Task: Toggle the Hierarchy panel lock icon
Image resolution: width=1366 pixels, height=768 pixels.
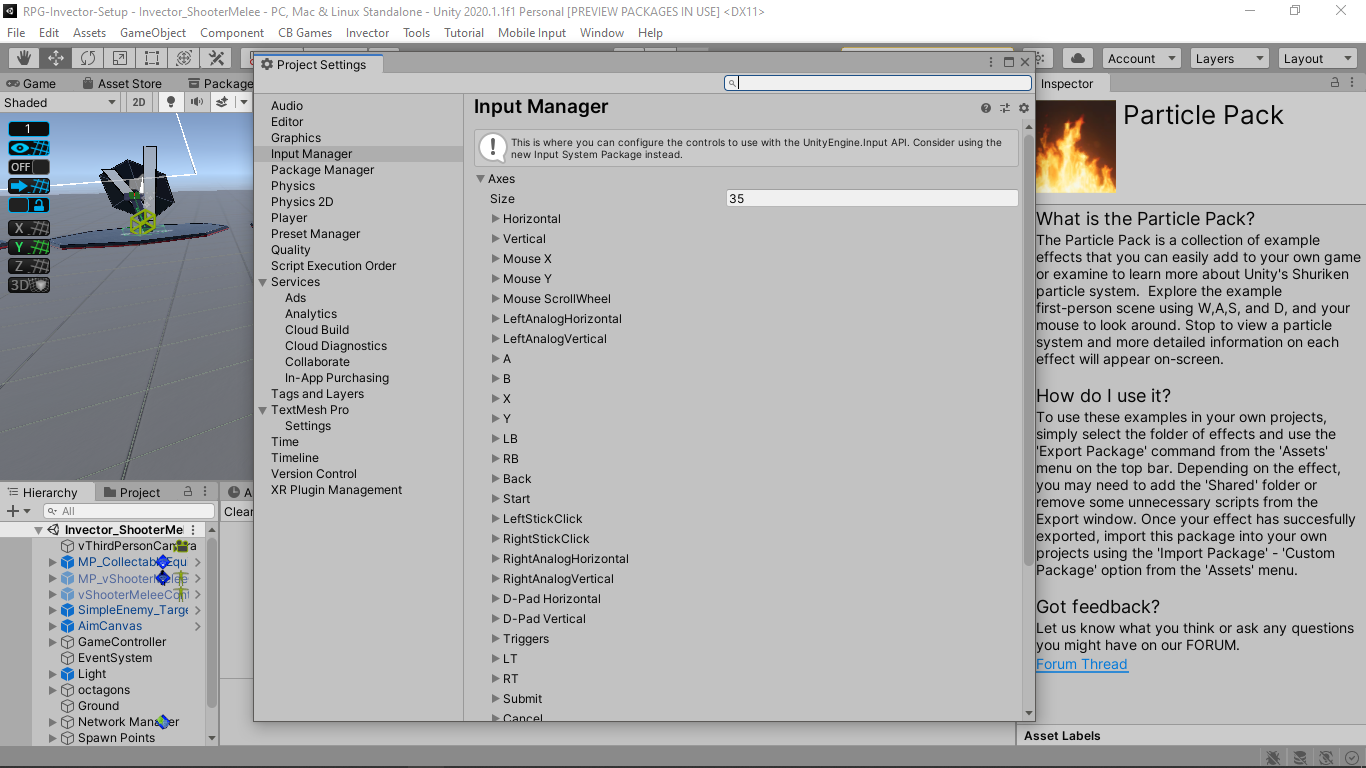Action: (186, 492)
